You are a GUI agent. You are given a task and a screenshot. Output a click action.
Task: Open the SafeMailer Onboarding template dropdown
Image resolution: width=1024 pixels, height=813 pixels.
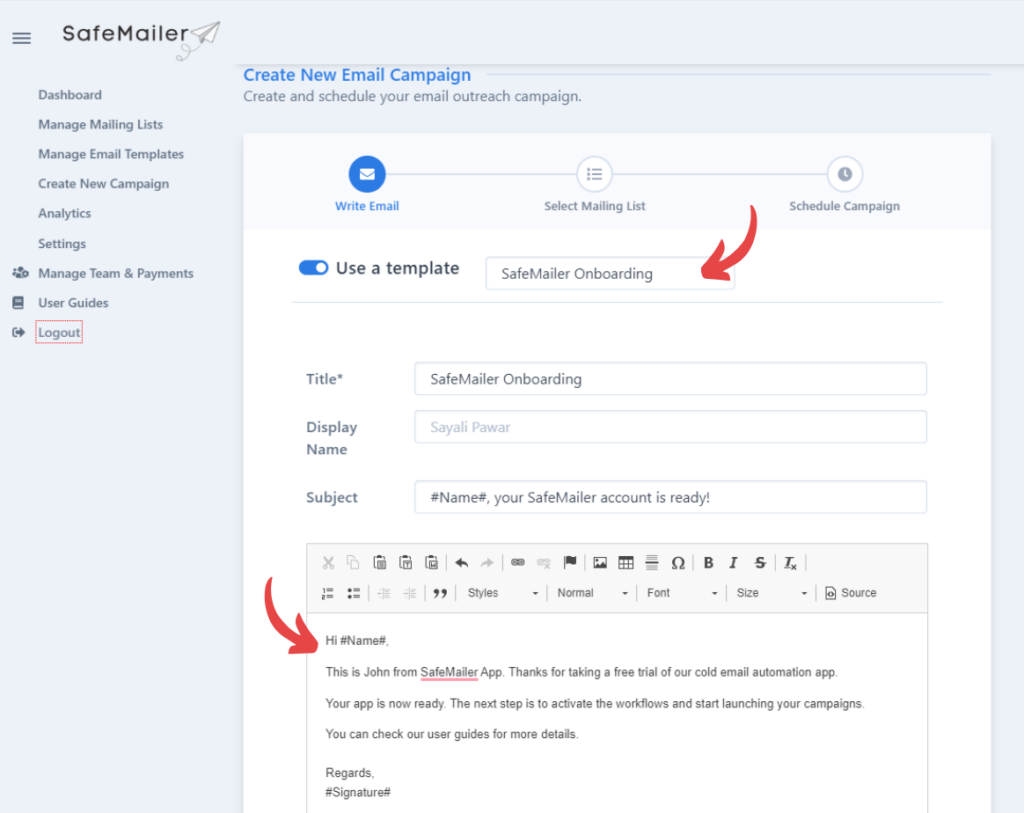click(x=610, y=274)
